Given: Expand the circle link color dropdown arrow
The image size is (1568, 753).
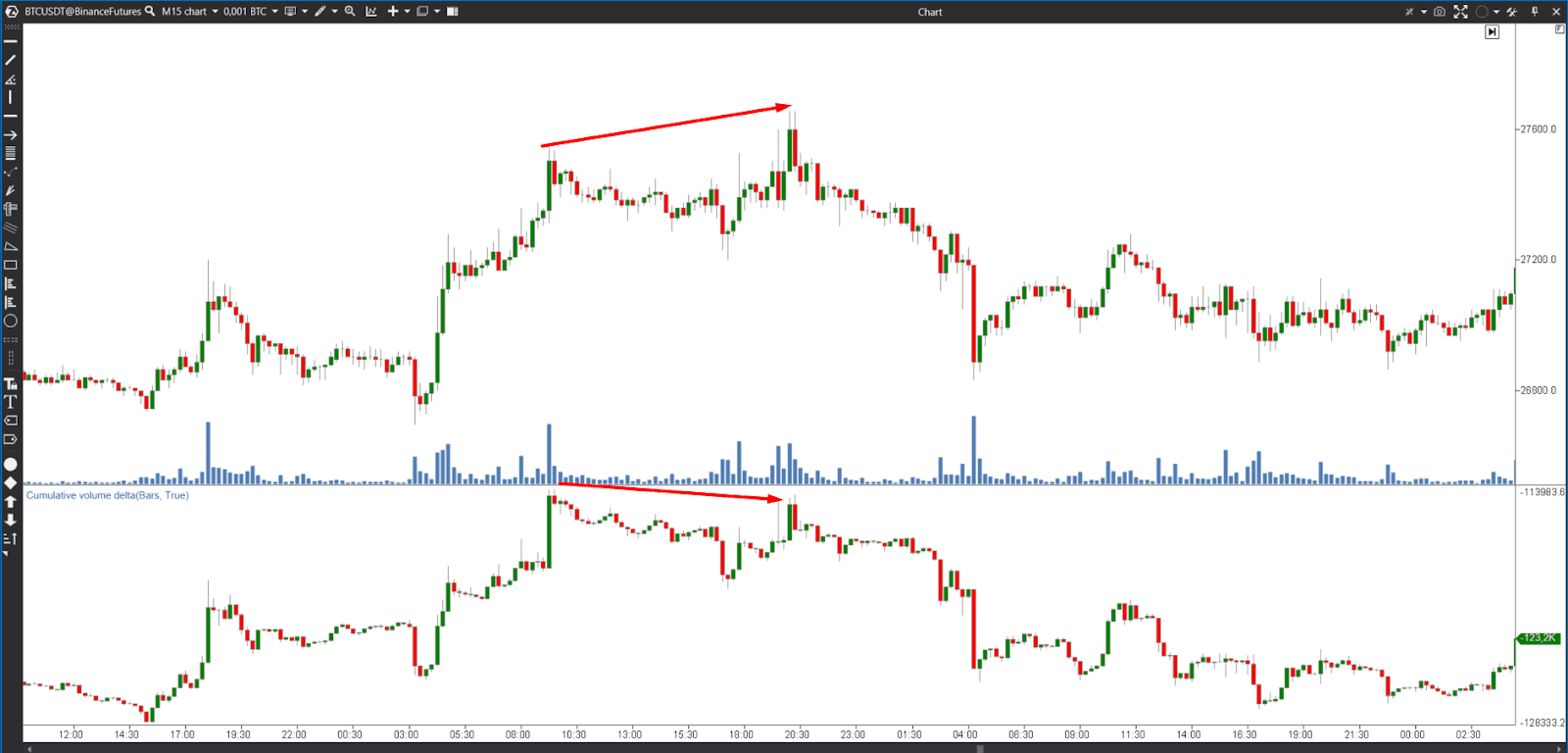Looking at the screenshot, I should 1496,12.
